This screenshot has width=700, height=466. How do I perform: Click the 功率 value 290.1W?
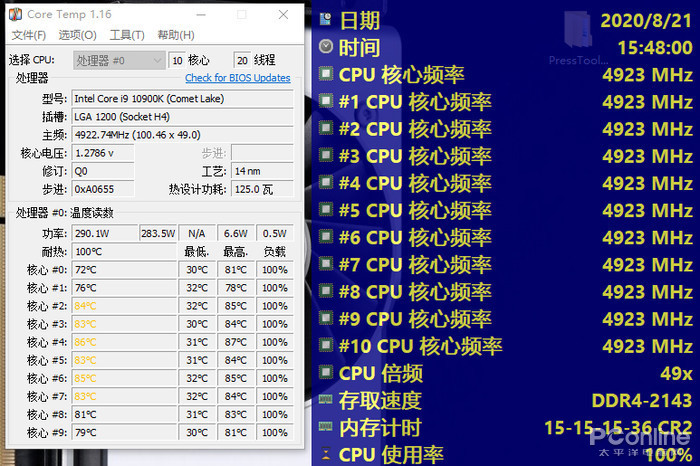[x=105, y=233]
